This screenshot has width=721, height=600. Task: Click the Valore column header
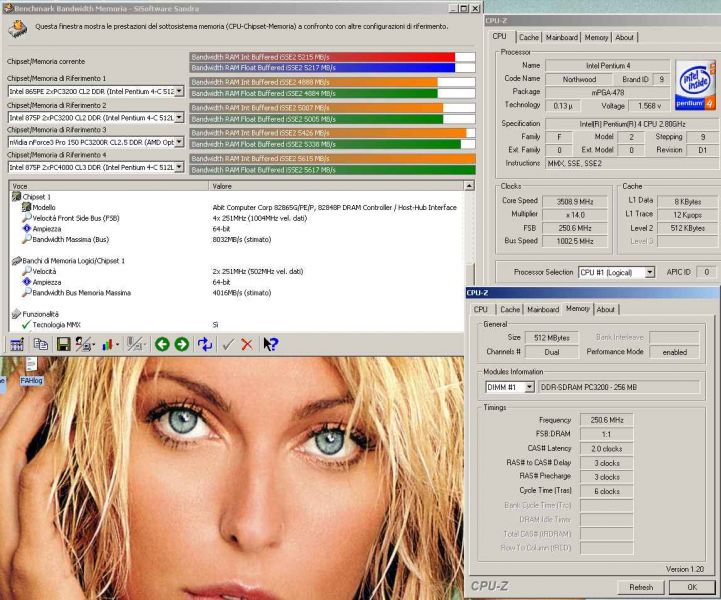point(336,186)
